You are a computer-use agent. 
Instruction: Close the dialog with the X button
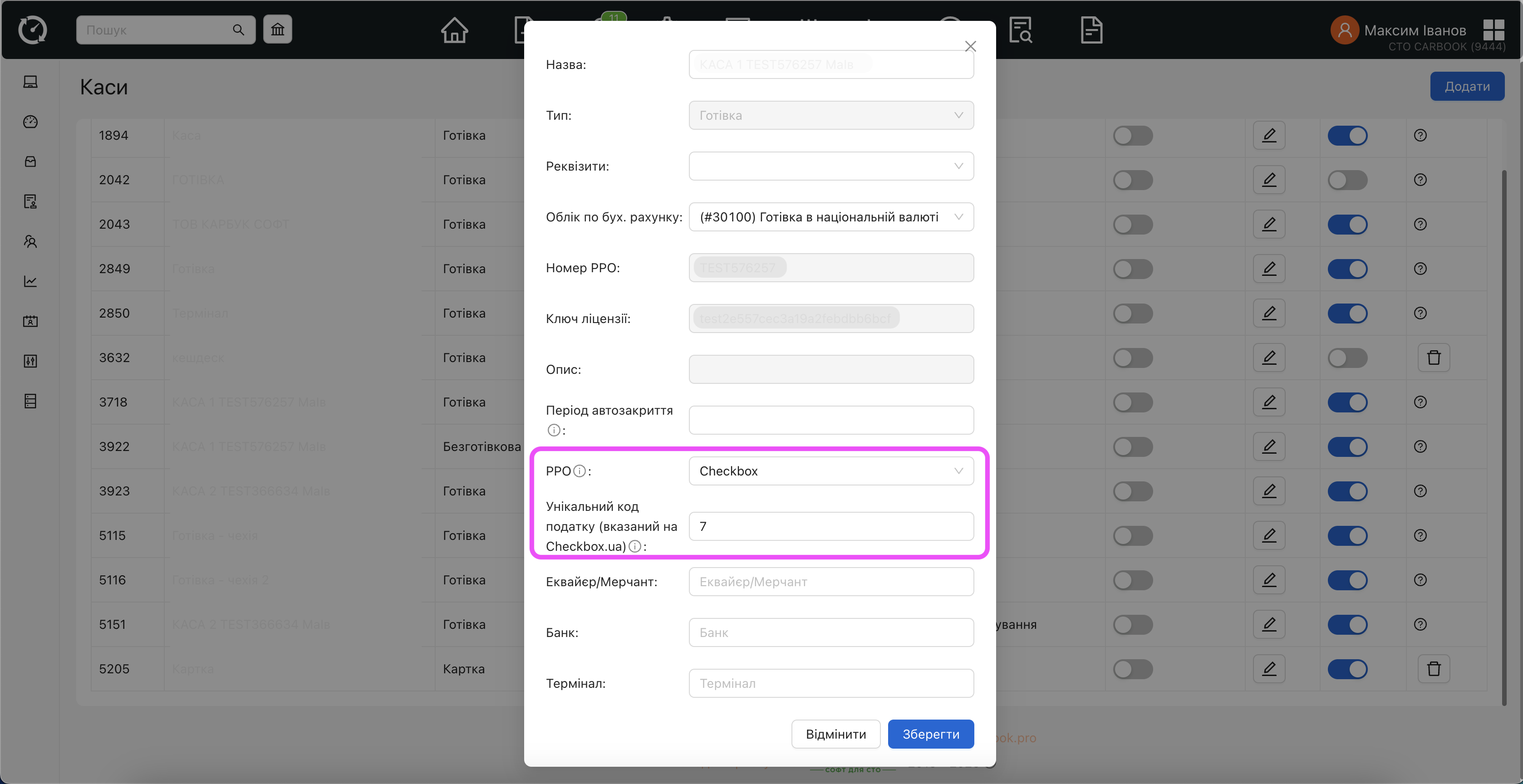pyautogui.click(x=970, y=46)
